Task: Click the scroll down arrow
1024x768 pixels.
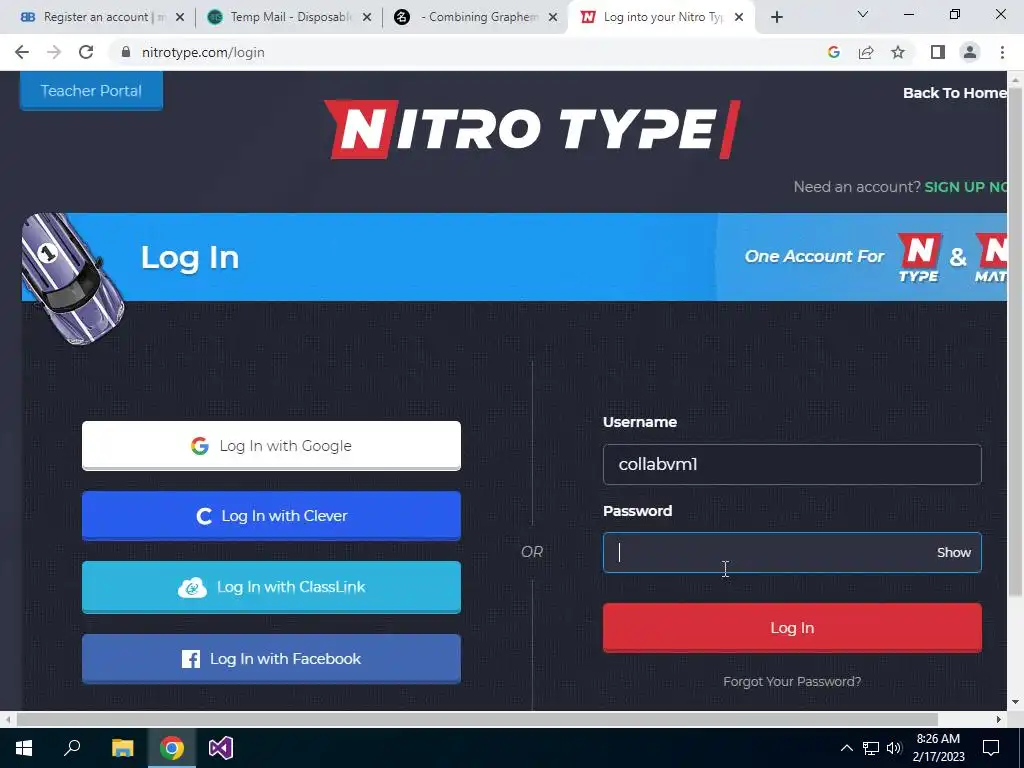Action: [1014, 703]
